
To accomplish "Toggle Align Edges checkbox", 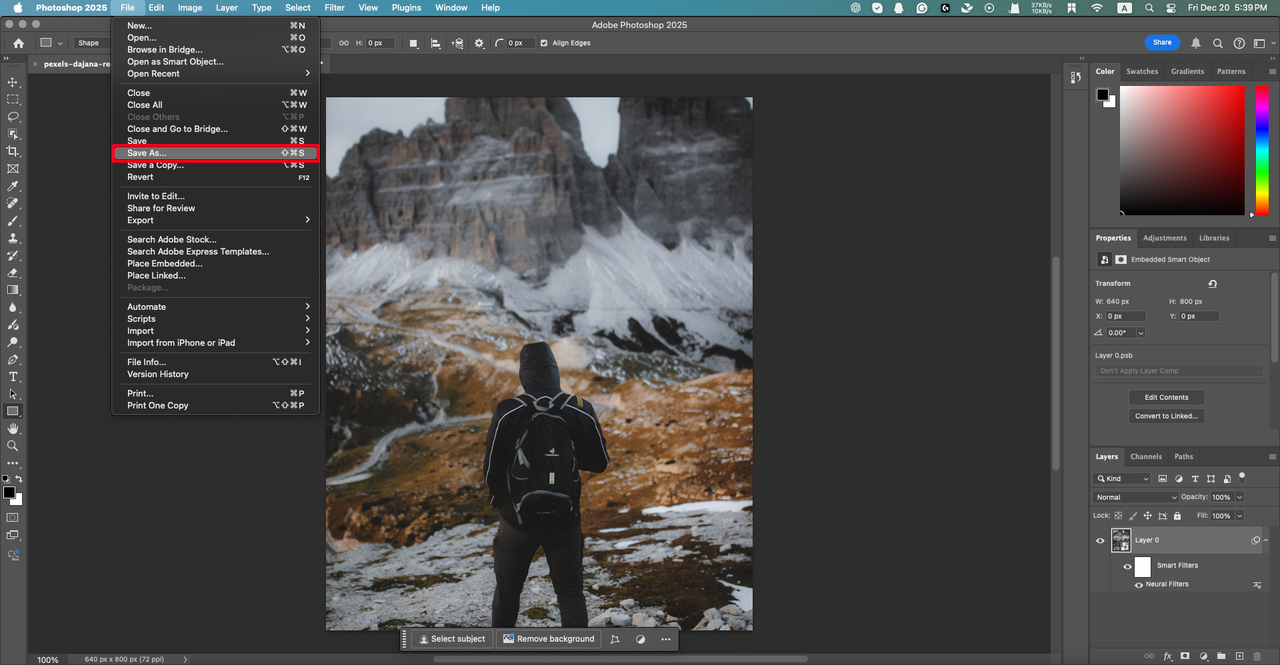I will point(544,43).
